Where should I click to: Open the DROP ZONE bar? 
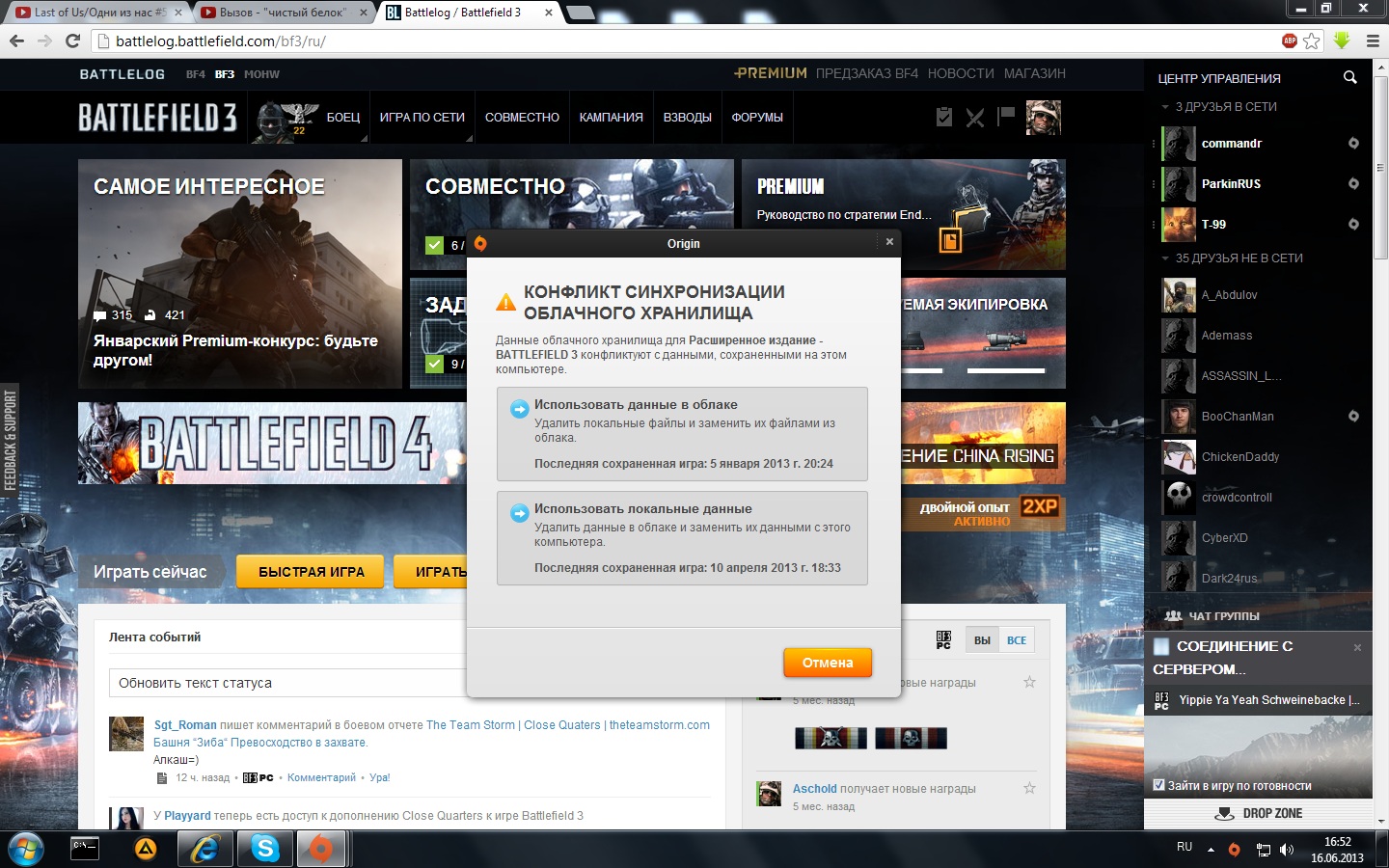click(x=1258, y=813)
